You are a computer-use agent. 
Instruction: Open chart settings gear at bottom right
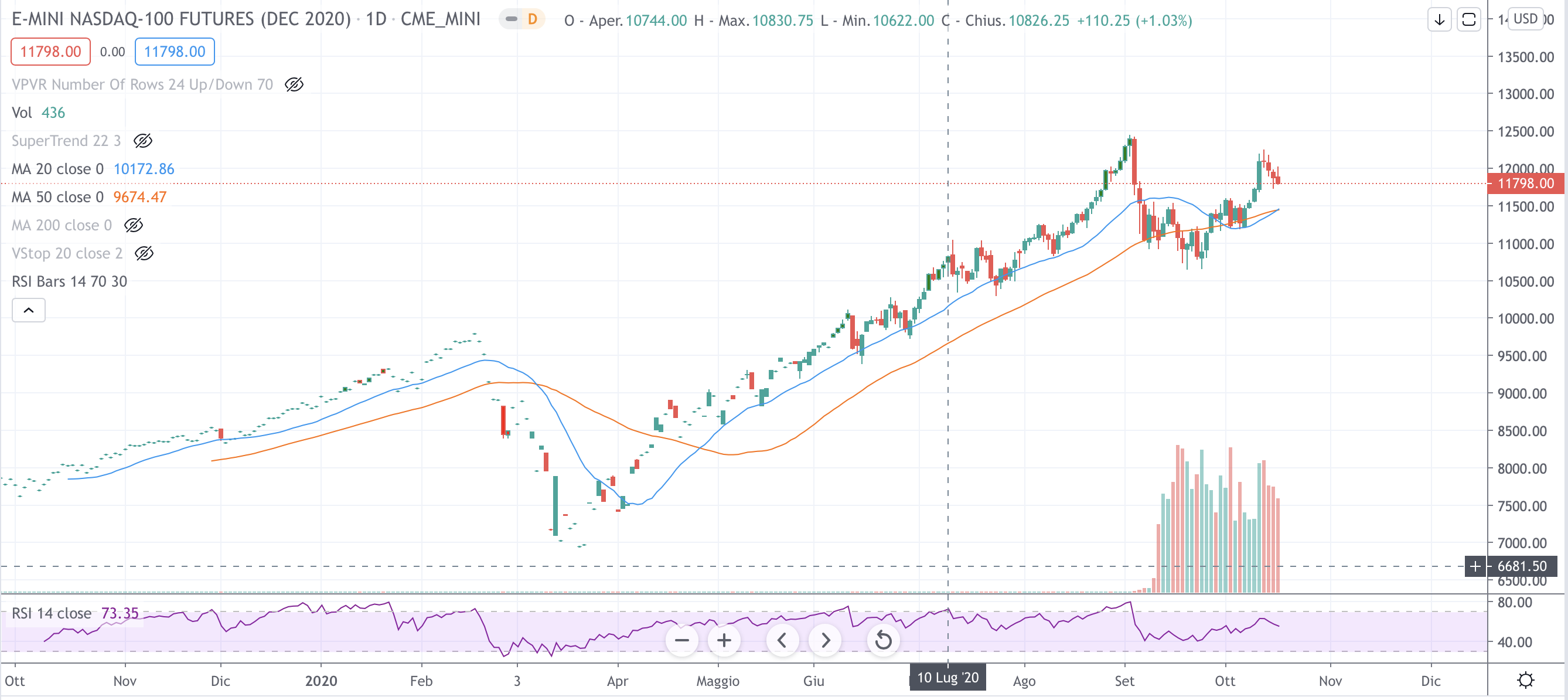coord(1525,680)
